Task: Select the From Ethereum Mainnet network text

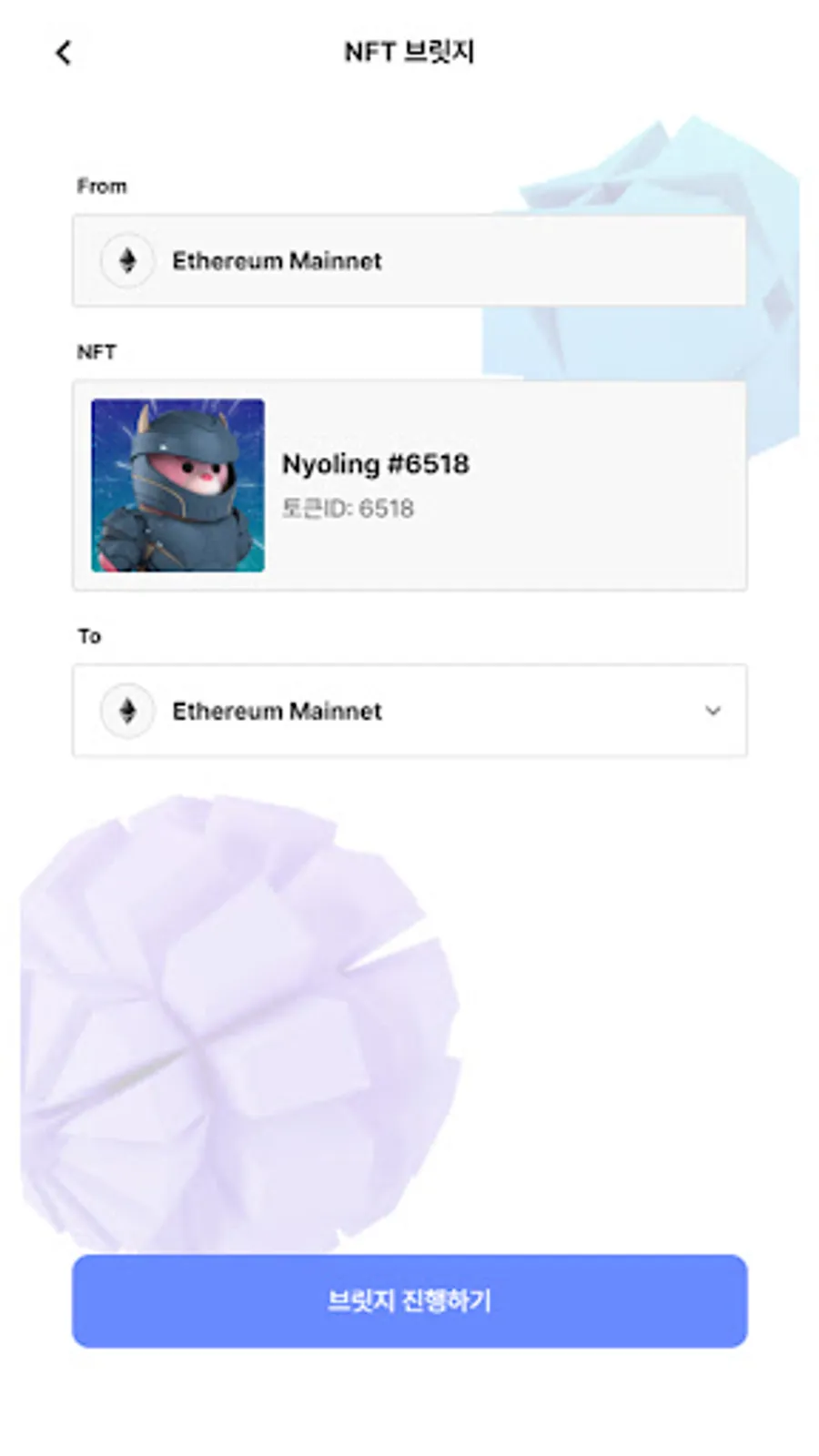Action: click(x=277, y=260)
